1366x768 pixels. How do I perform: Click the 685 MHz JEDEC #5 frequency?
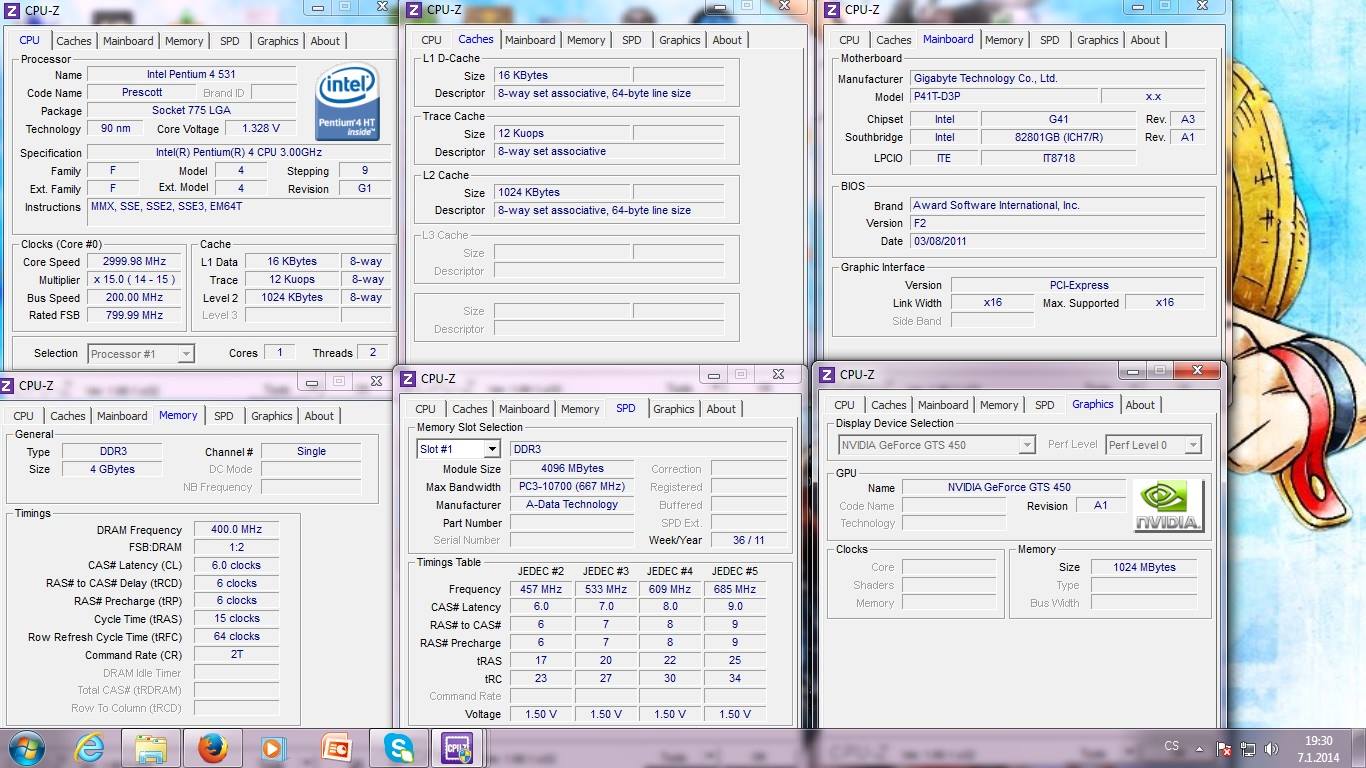pos(735,589)
